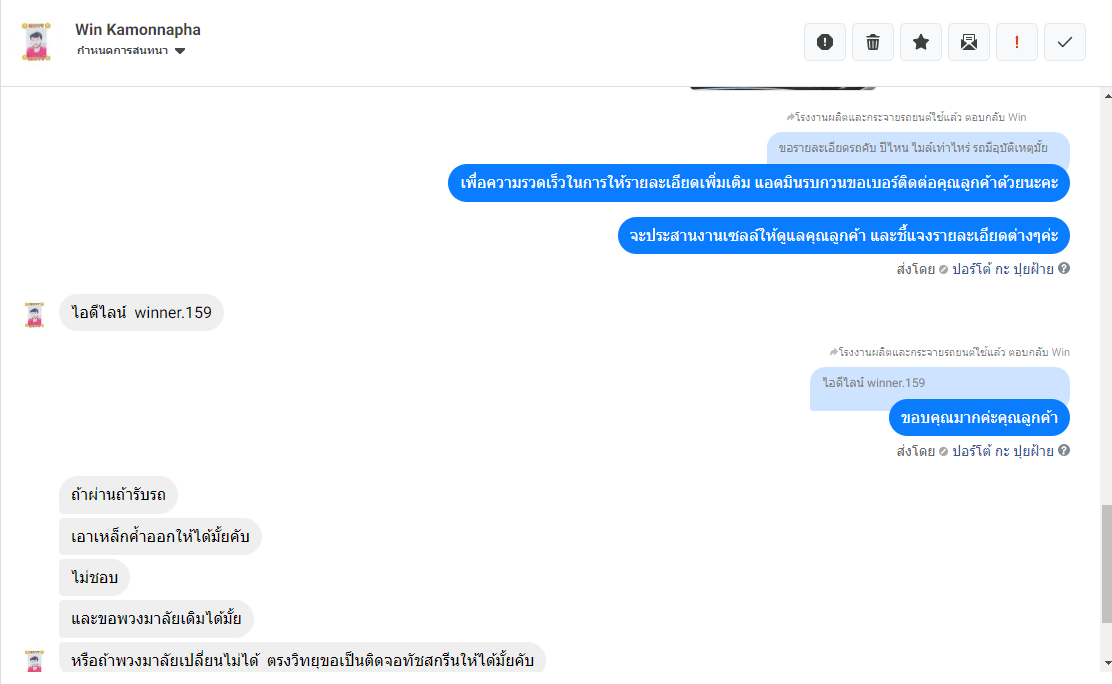Screen dimensions: 1112x684
Task: Click help icon beside second ส่งโดย line
Action: click(x=1064, y=450)
